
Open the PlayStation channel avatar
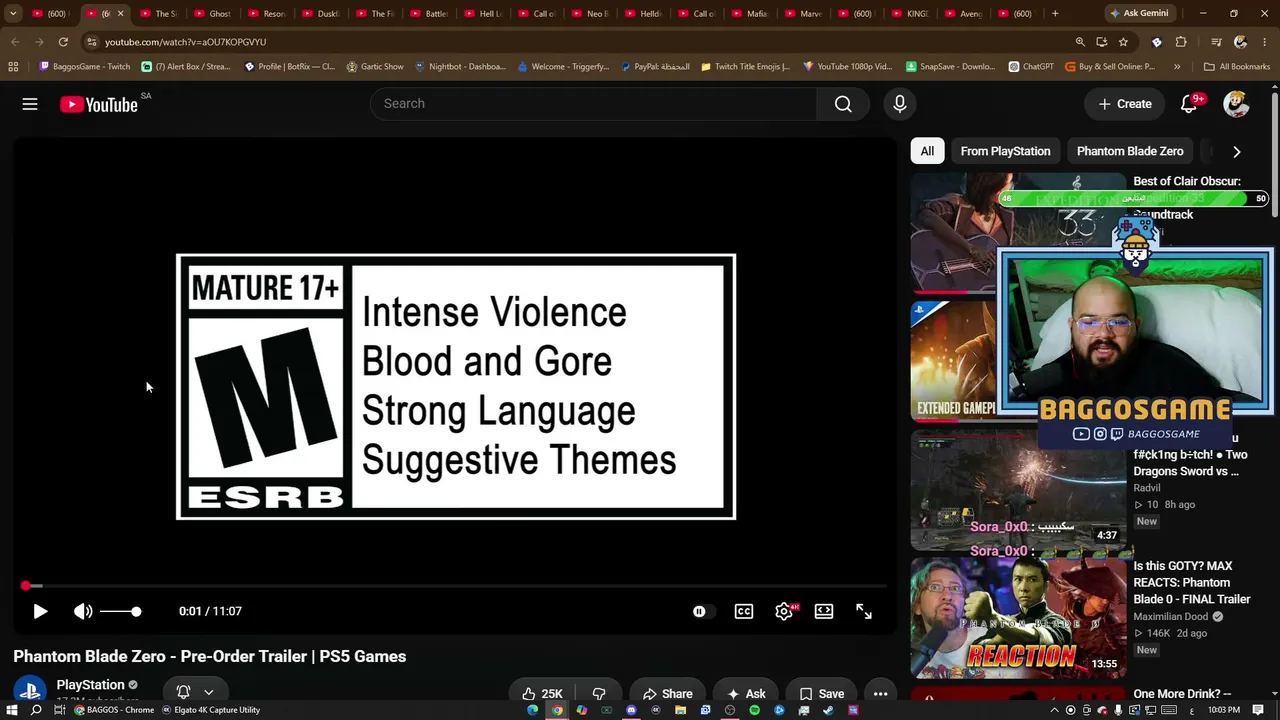[x=30, y=691]
